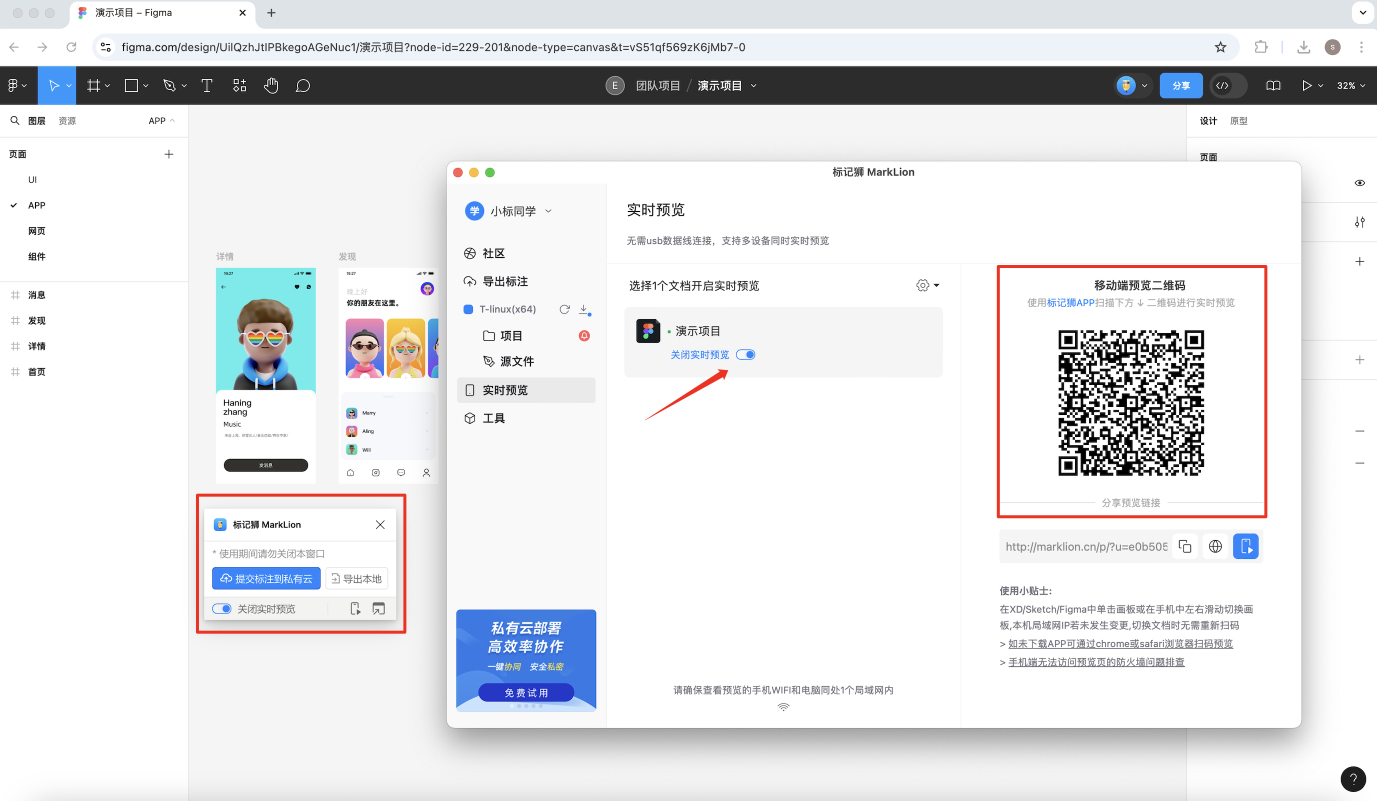Screen dimensions: 1377x801
Task: Select the Frame tool in Figma toolbar
Action: click(93, 85)
